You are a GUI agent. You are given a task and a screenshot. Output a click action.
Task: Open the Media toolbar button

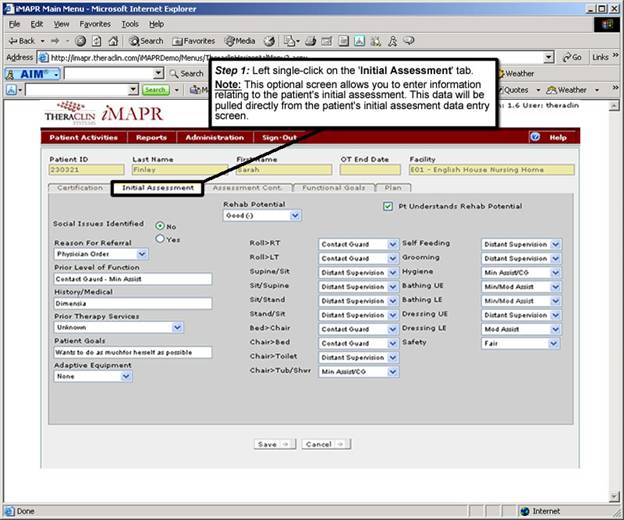(x=240, y=41)
